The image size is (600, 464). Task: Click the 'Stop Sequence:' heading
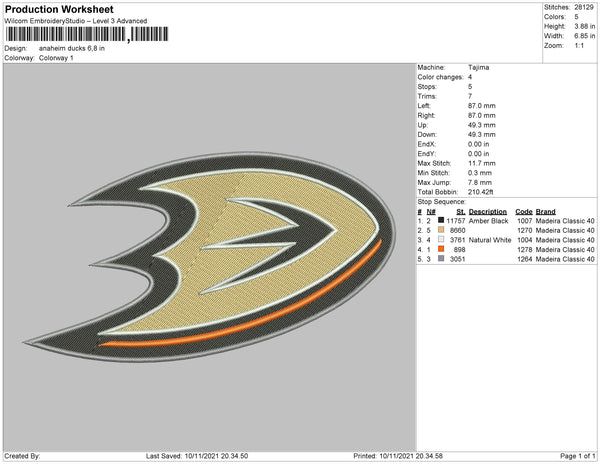[442, 202]
